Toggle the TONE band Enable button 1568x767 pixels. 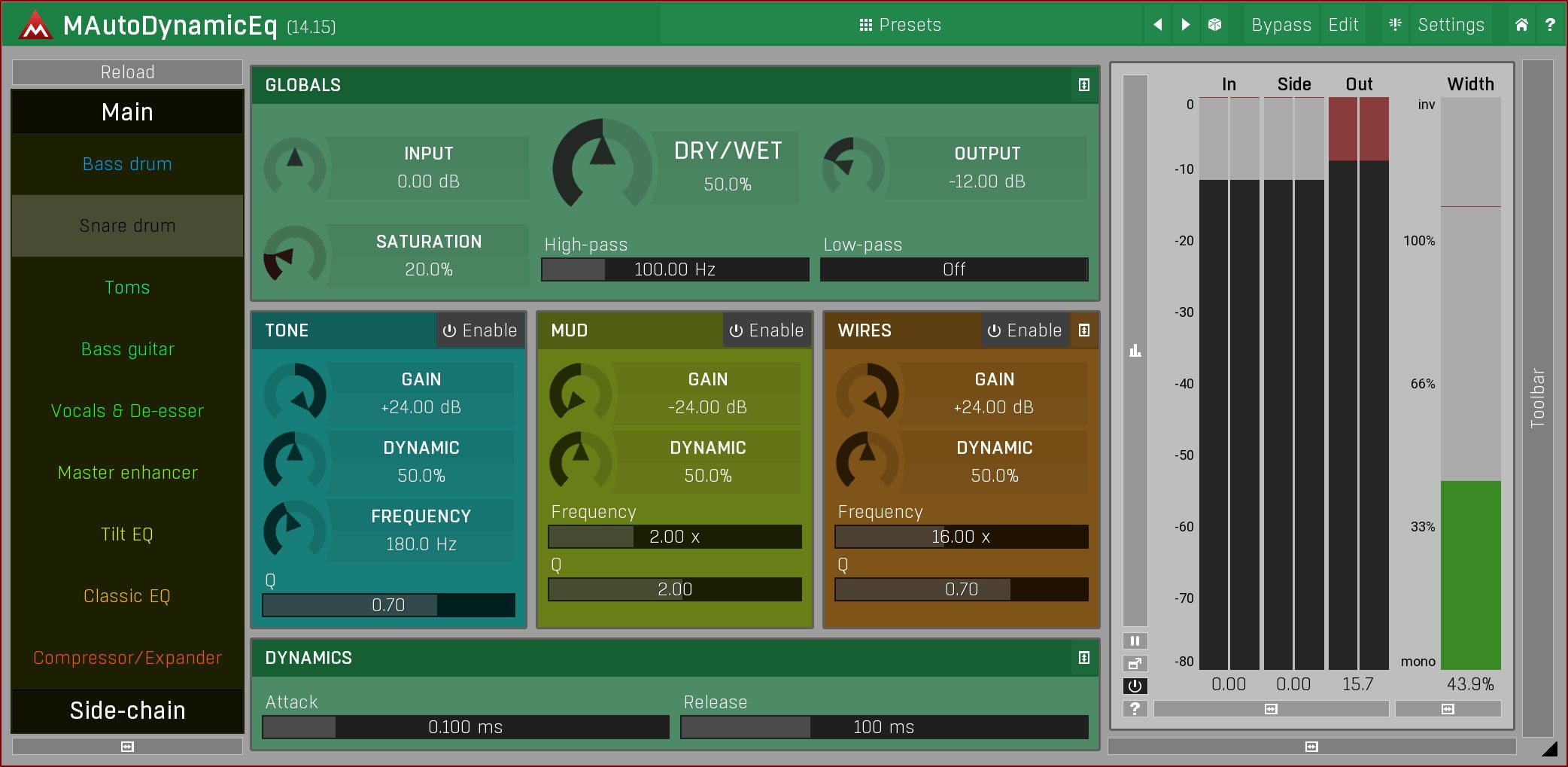[480, 330]
